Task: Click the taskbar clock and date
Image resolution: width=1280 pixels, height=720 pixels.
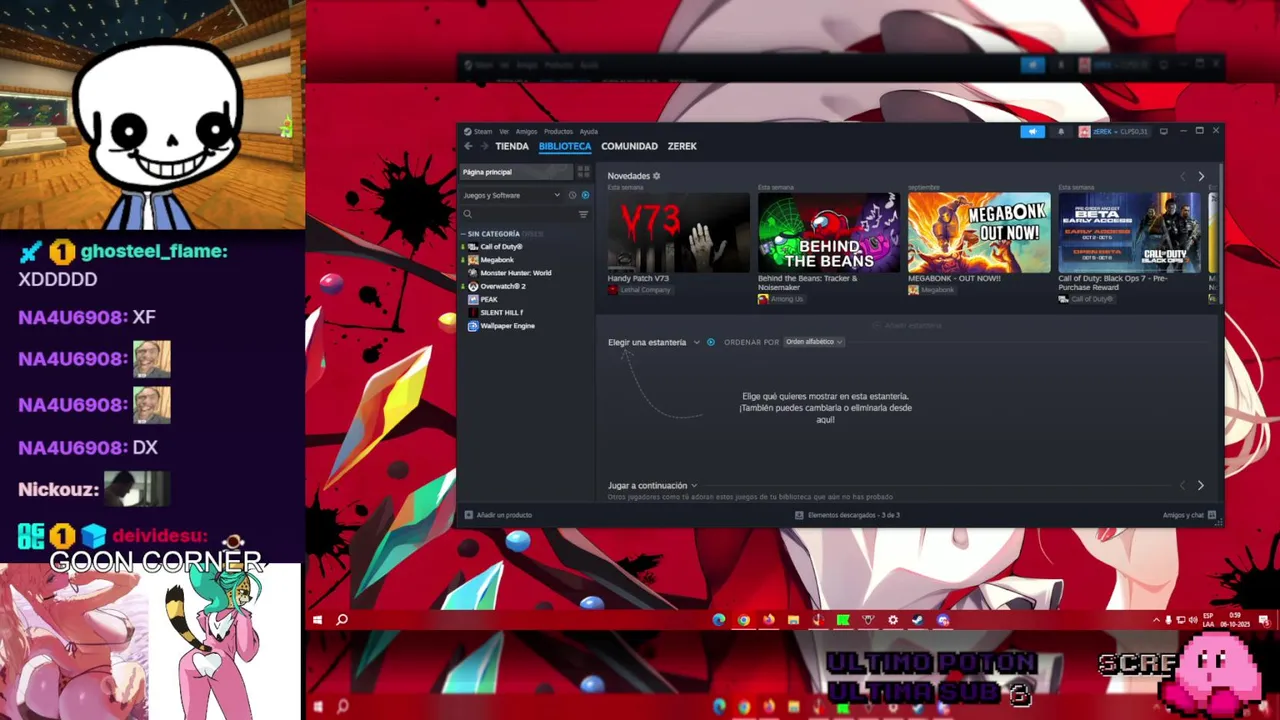Action: 1235,620
